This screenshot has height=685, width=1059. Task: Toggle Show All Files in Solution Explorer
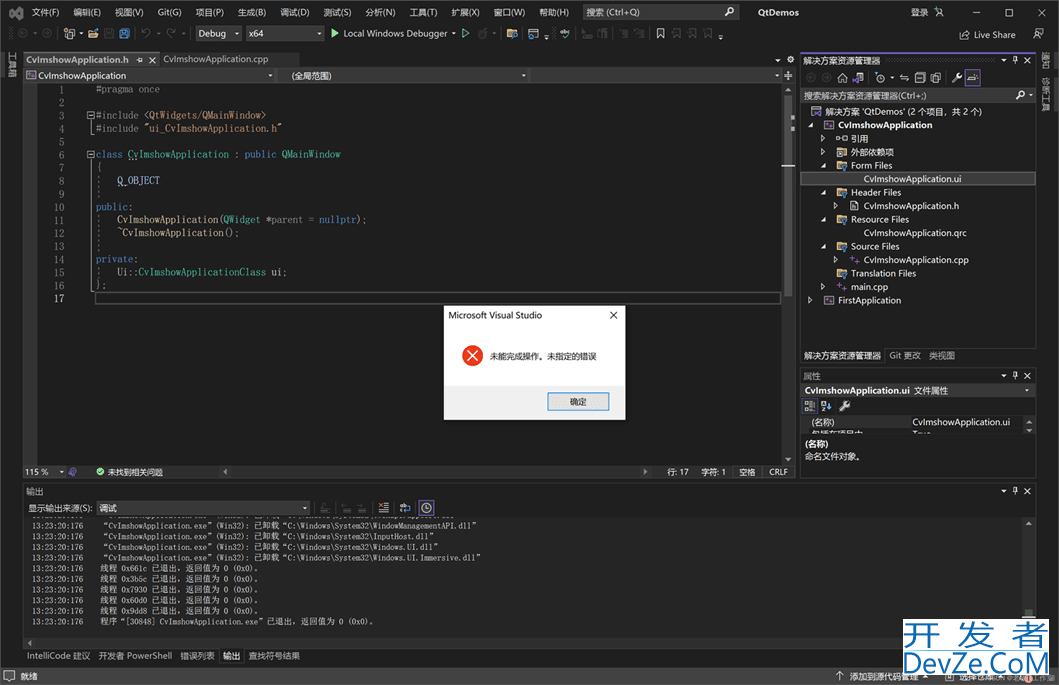pos(935,78)
